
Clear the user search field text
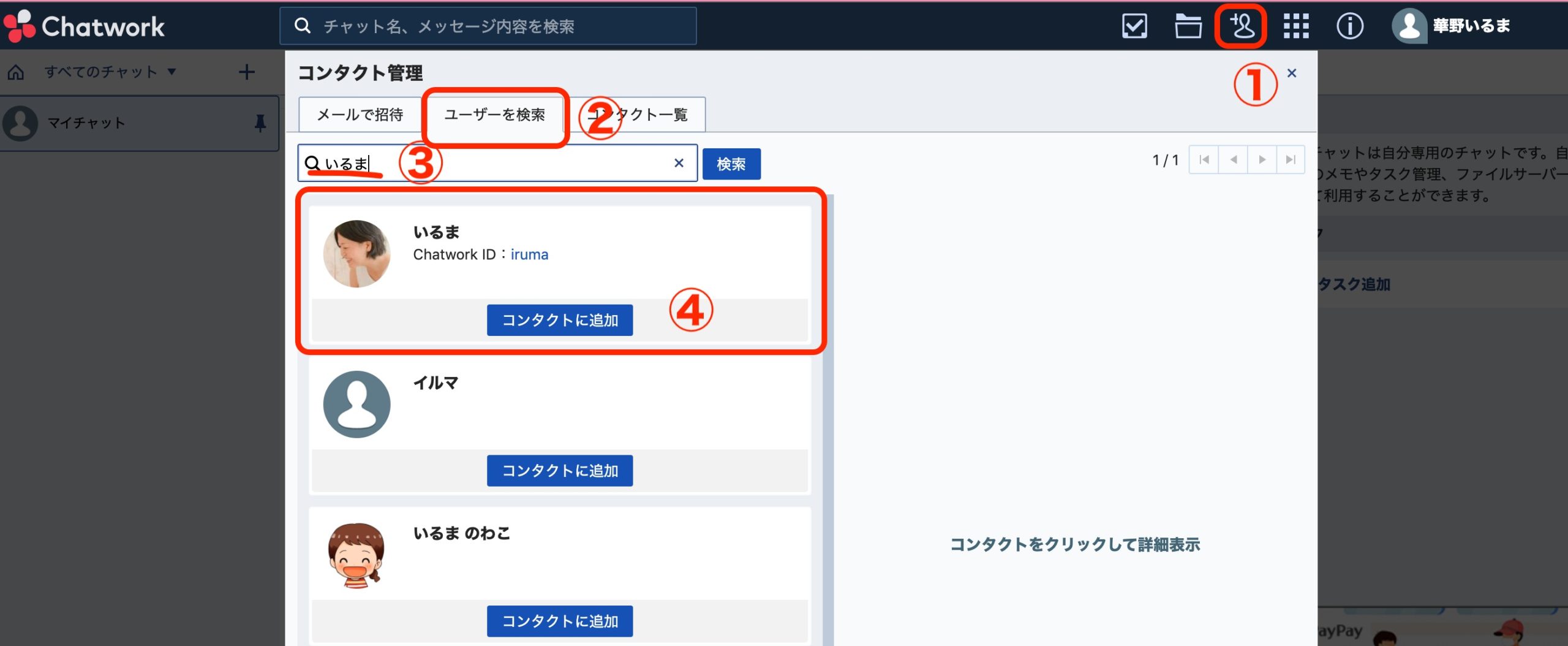click(x=679, y=163)
